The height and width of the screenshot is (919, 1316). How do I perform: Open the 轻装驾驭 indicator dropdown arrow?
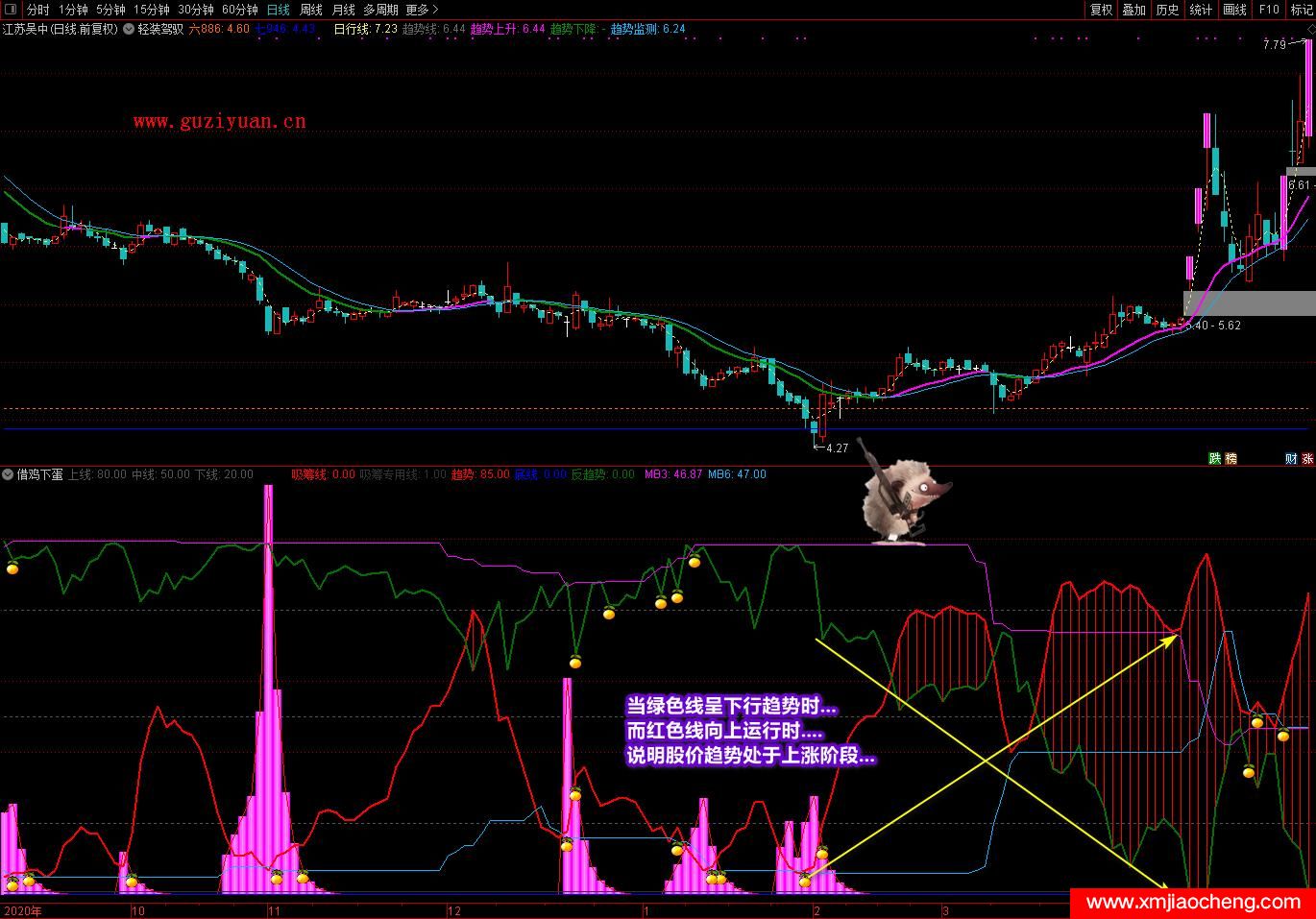[x=129, y=29]
